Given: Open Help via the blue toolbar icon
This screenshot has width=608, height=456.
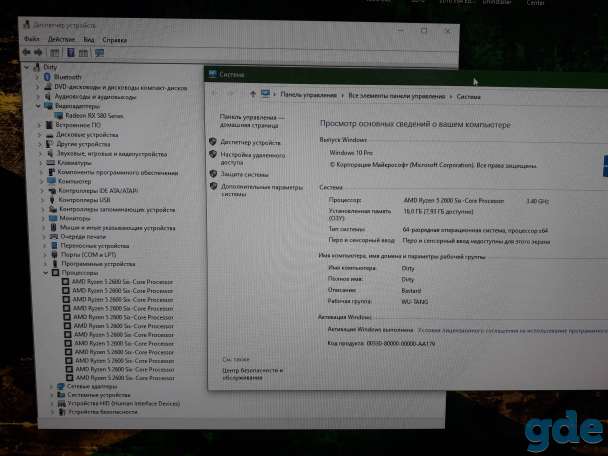Looking at the screenshot, I should [x=71, y=52].
